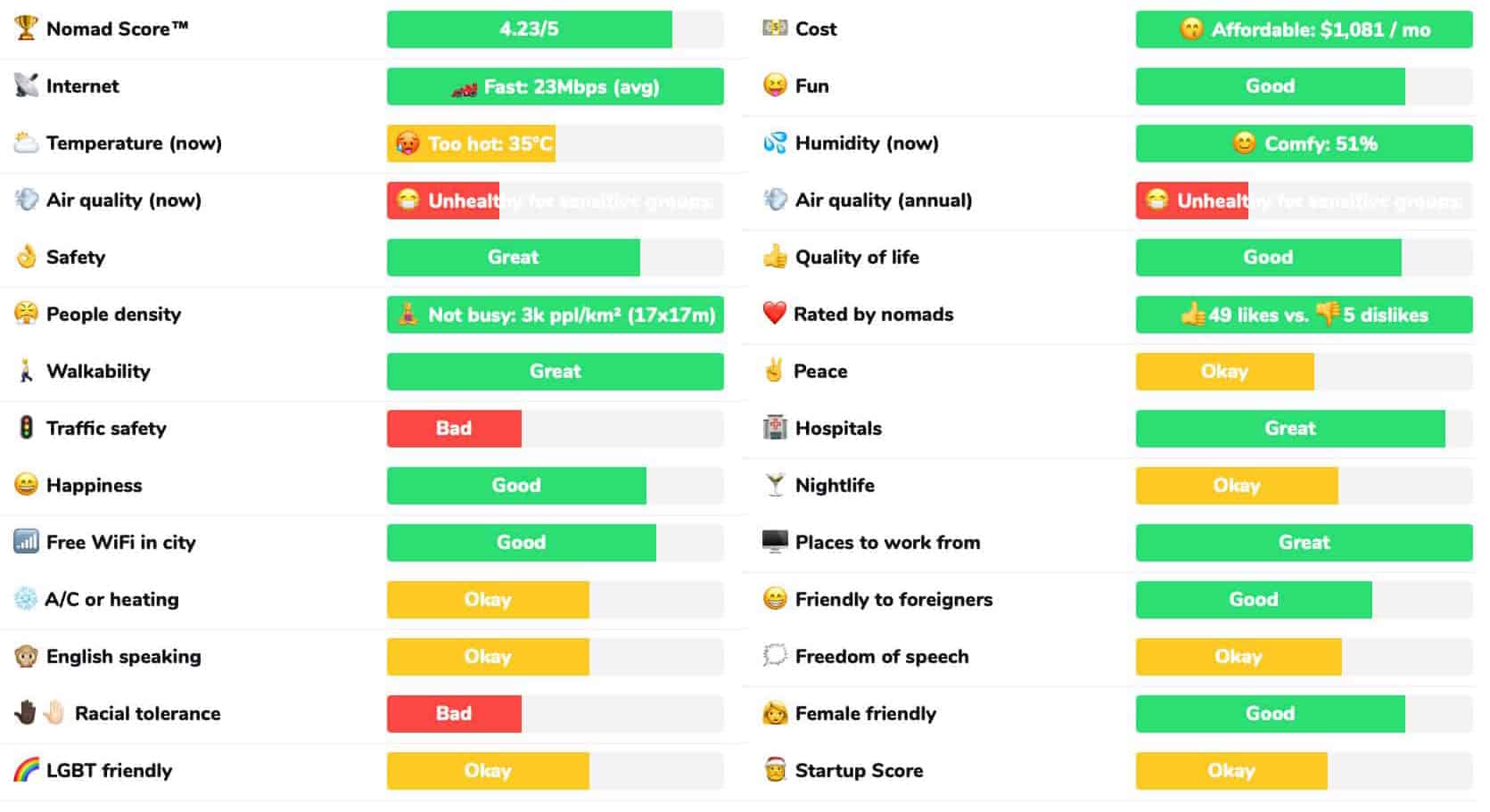This screenshot has height=812, width=1490.
Task: Click the Affordable $1,081 / mo cost bar
Action: click(x=1304, y=29)
